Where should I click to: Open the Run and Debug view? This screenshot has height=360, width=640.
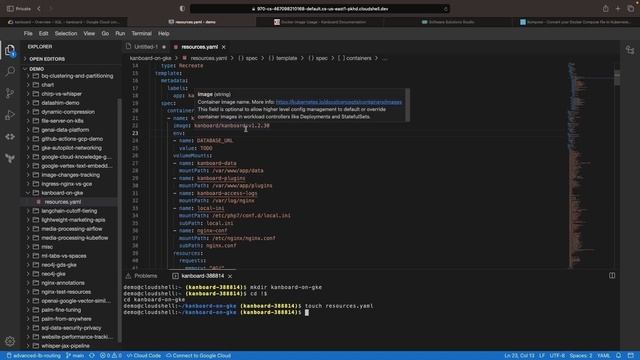click(10, 115)
